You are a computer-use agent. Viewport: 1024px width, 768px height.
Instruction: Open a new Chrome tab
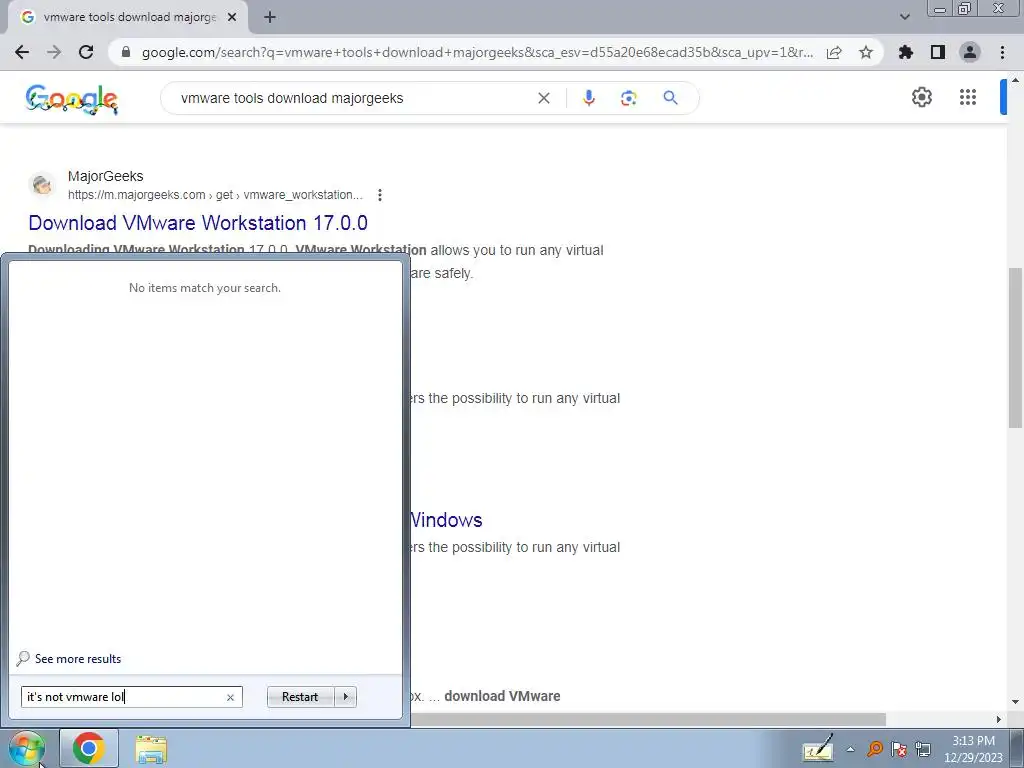click(270, 17)
